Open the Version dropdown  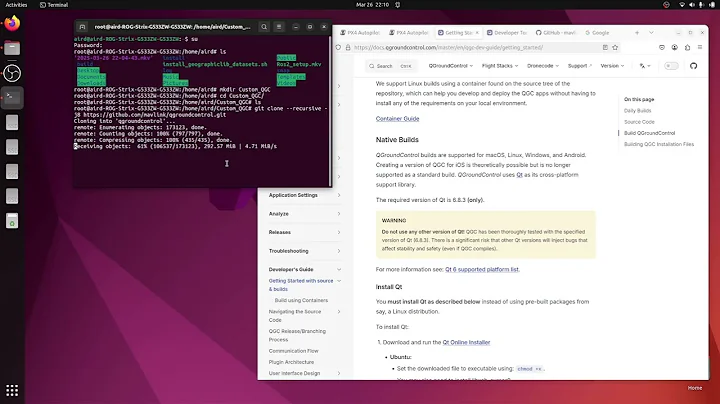coord(613,66)
